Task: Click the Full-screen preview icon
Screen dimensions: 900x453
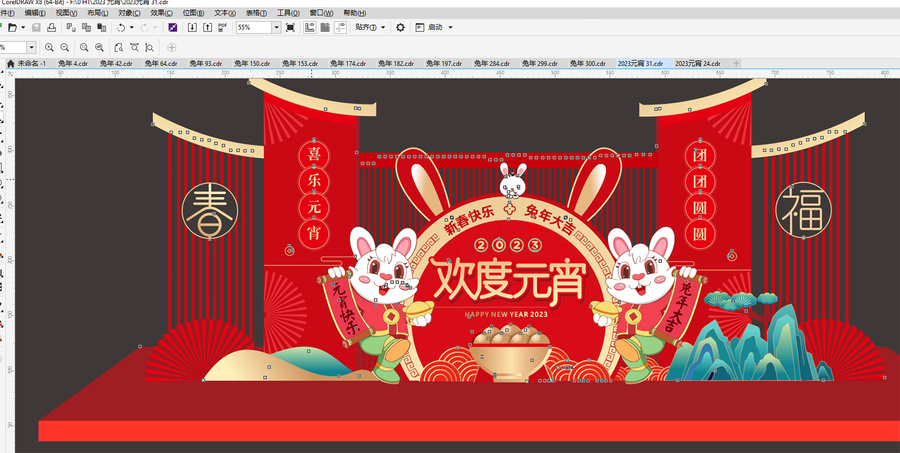Action: [x=290, y=27]
